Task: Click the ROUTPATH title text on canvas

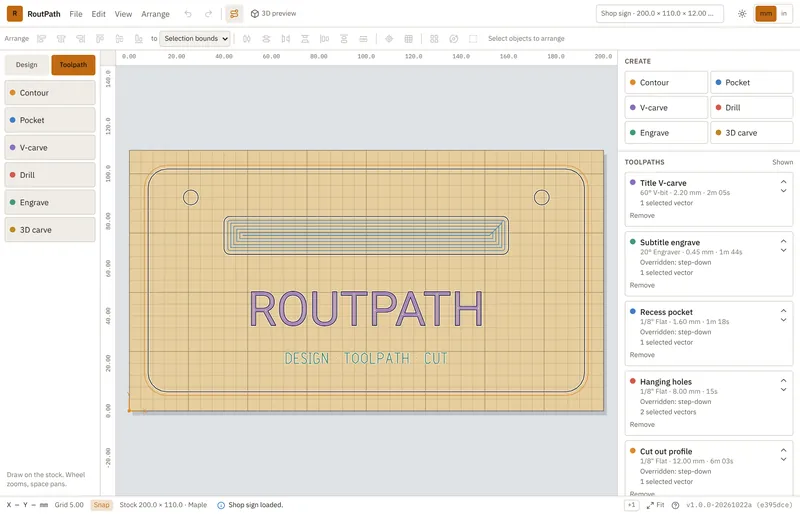Action: coord(366,309)
